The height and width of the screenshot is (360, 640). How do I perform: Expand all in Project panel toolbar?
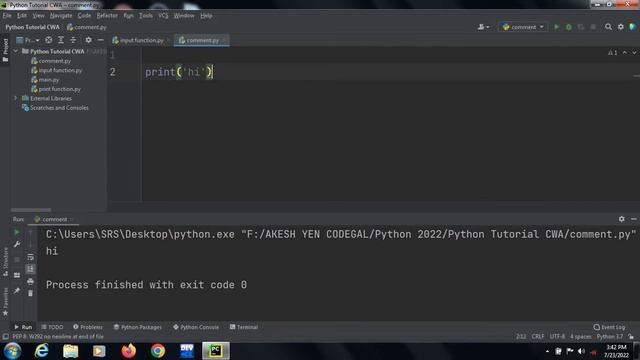pos(60,40)
